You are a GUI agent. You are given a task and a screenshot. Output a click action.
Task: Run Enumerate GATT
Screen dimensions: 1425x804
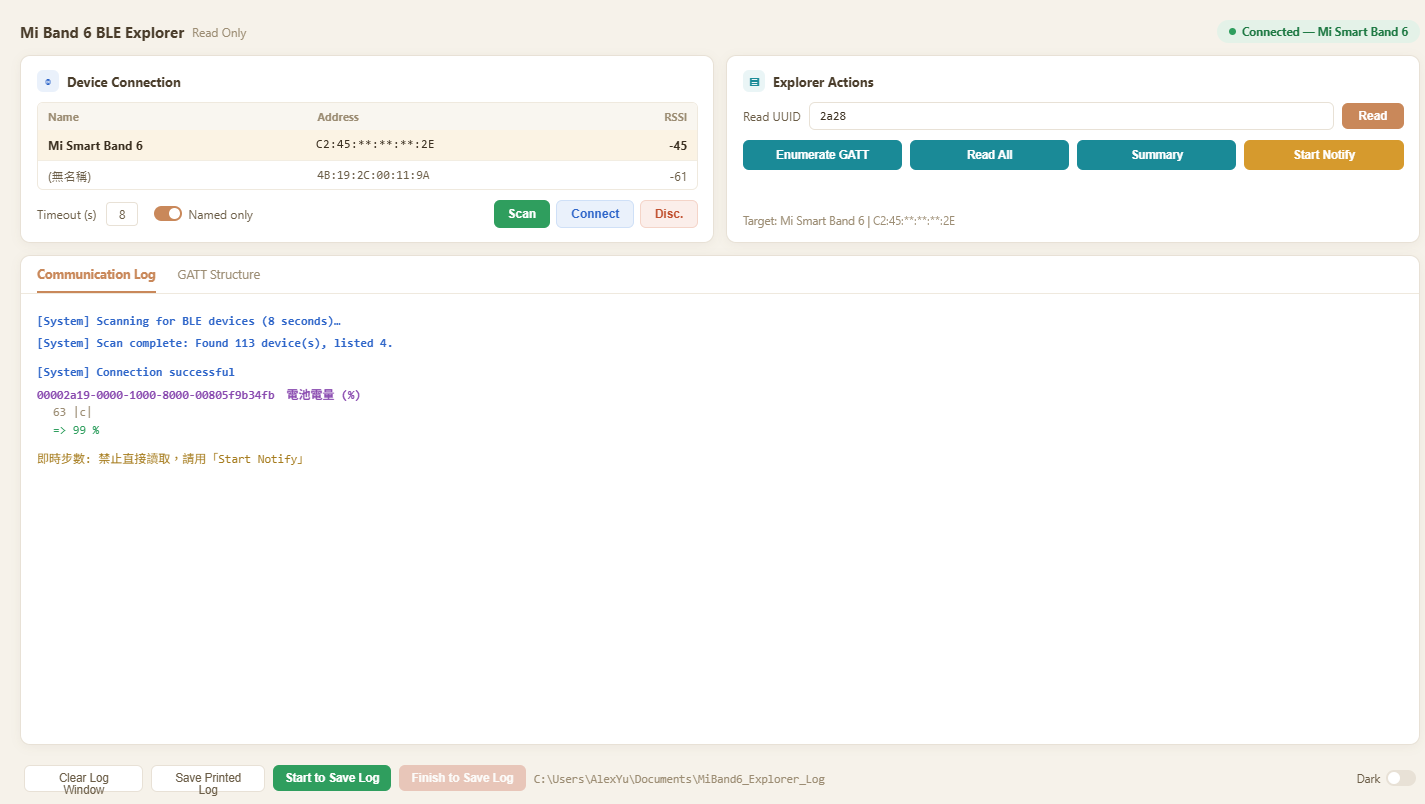tap(822, 155)
